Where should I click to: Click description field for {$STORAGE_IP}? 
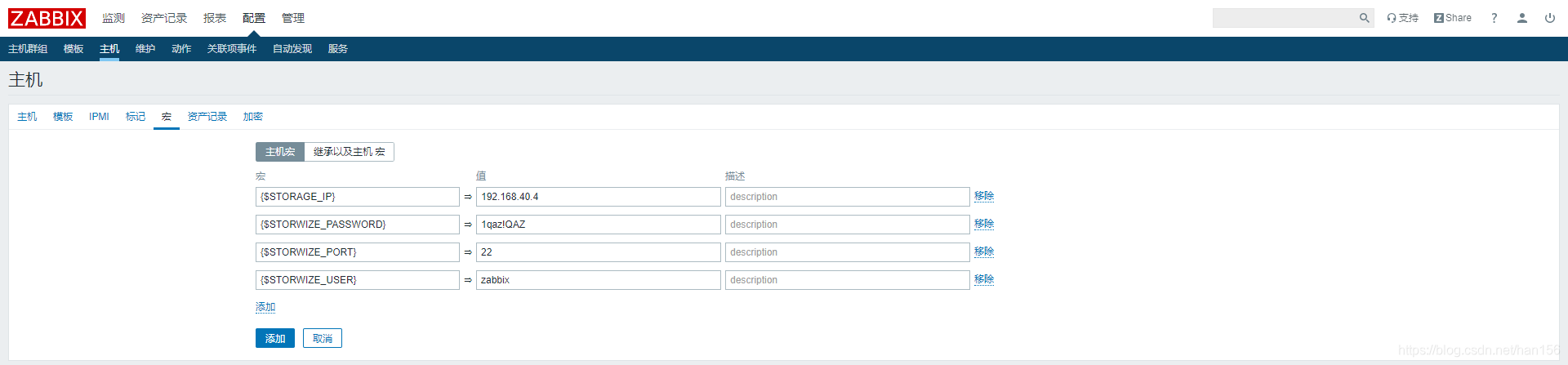(848, 197)
